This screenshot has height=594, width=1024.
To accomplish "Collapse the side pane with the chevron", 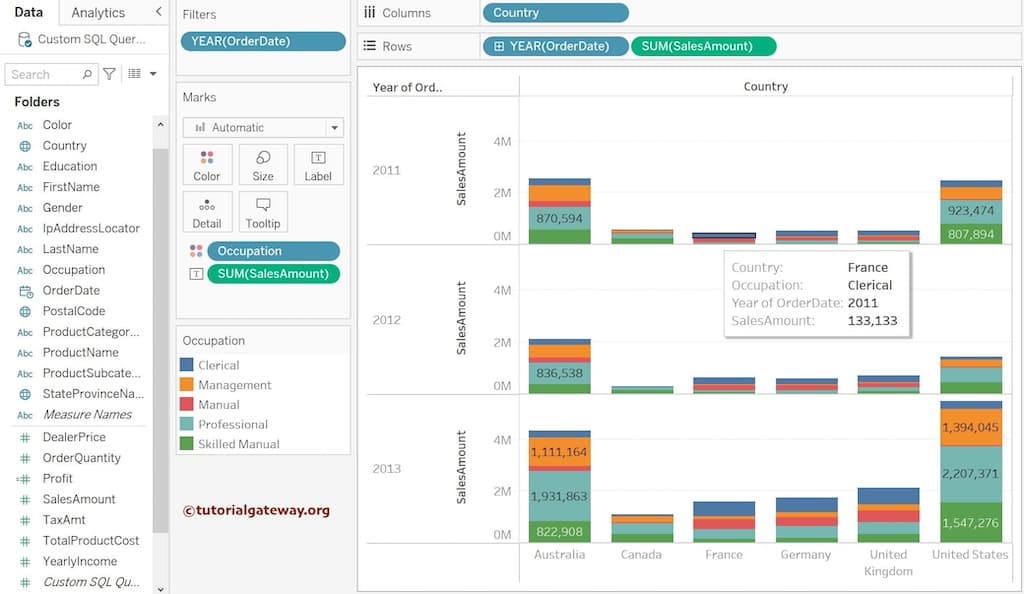I will coord(159,12).
